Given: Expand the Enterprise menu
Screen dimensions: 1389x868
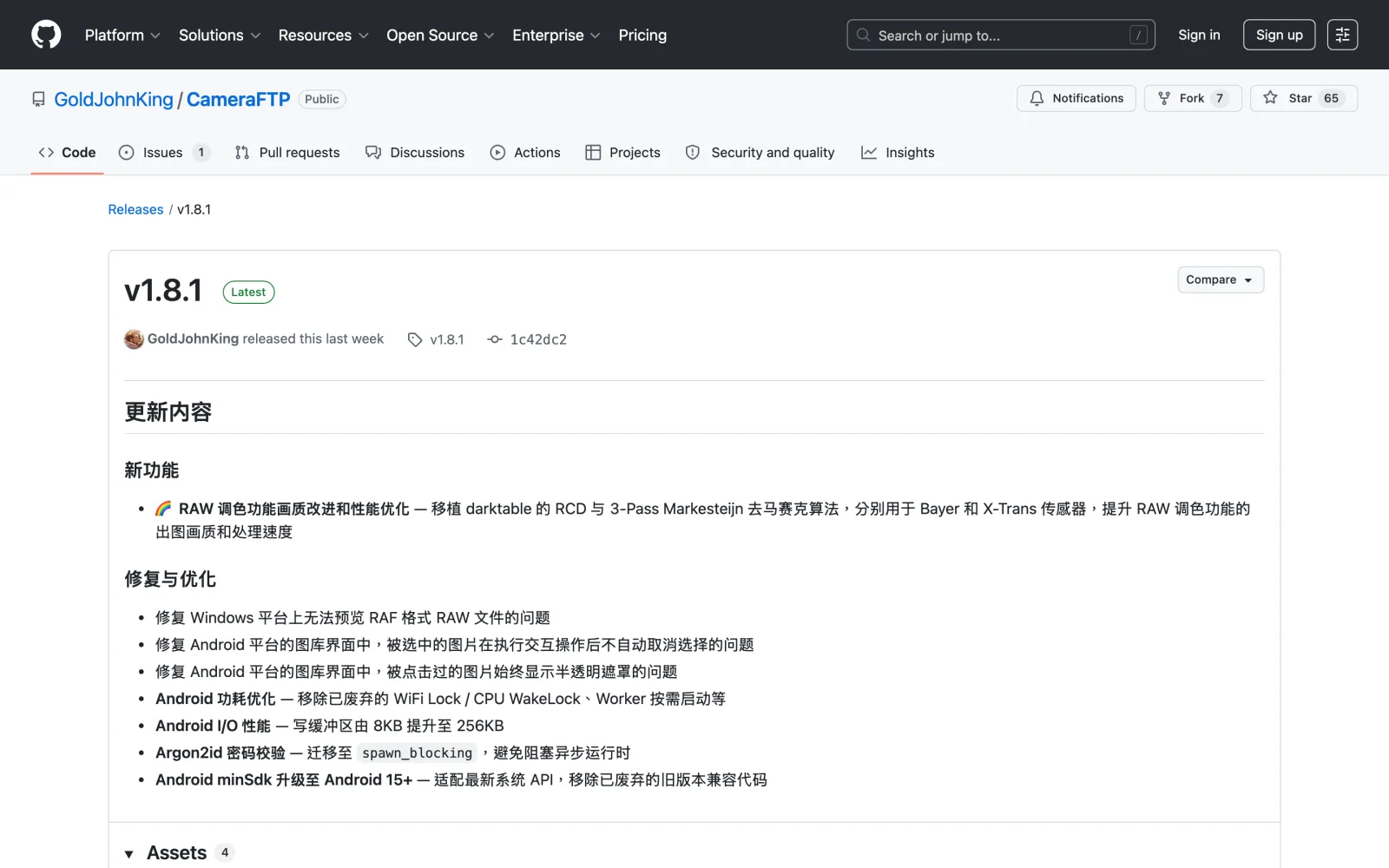Looking at the screenshot, I should tap(556, 35).
